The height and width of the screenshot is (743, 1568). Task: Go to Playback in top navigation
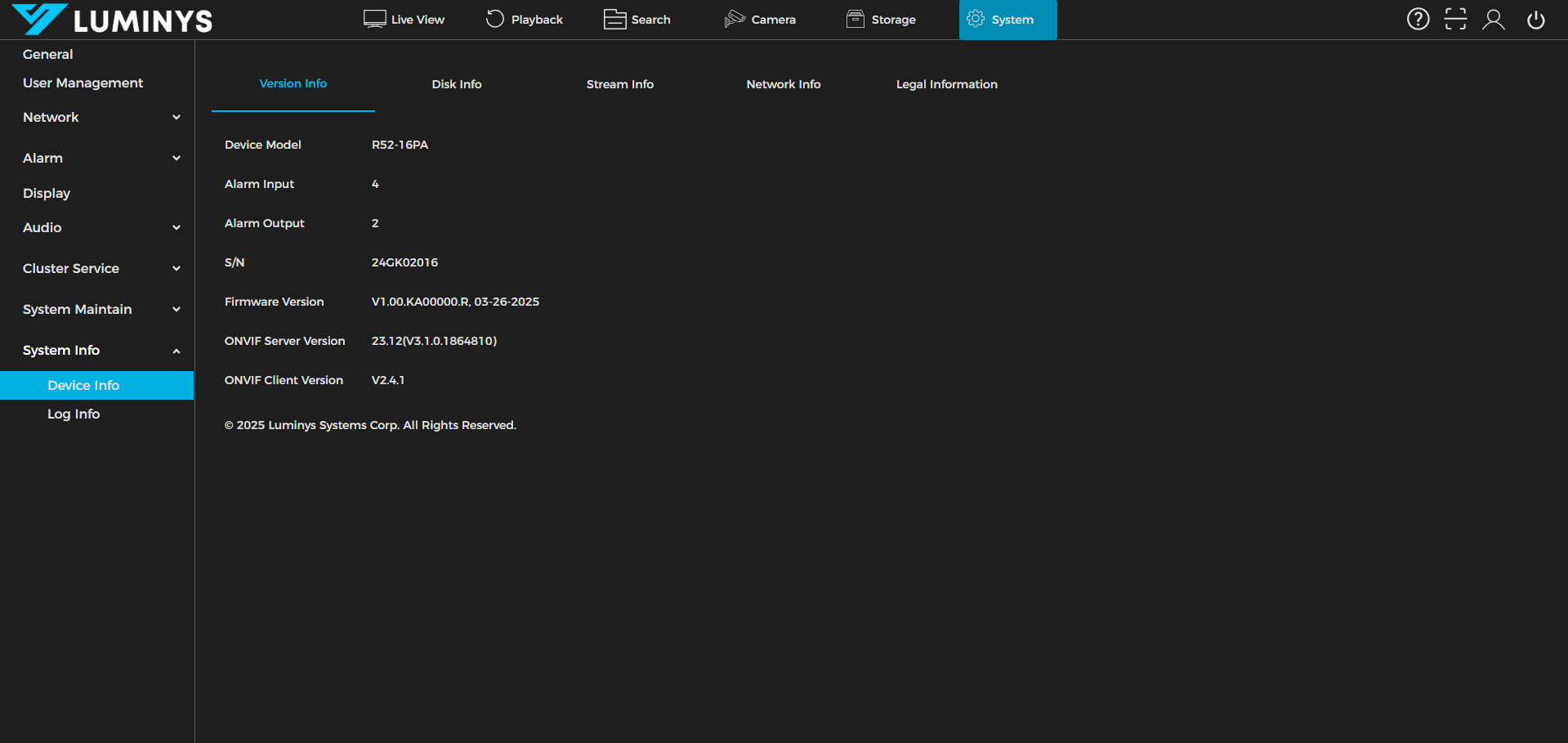[525, 20]
